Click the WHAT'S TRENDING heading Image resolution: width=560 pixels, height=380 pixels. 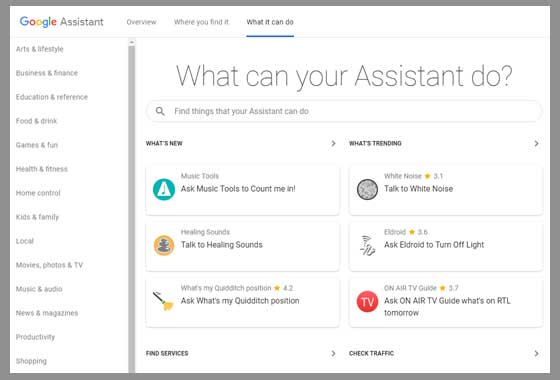[x=375, y=143]
